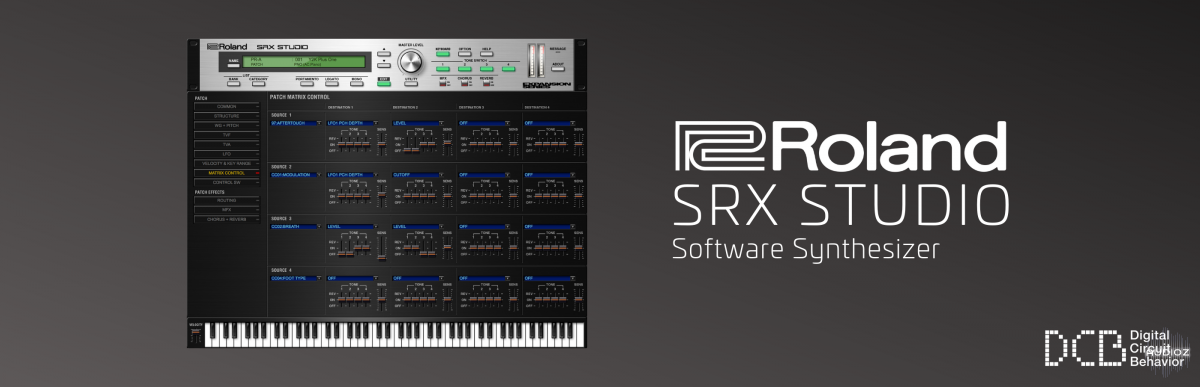Toggle the MONO switch
The image size is (1200, 387).
(x=356, y=83)
